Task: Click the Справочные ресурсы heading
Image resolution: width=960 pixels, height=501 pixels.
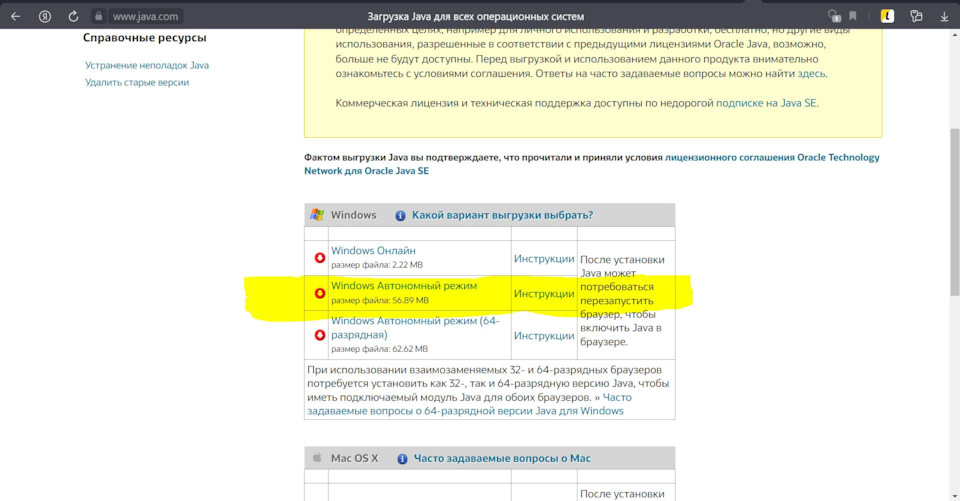Action: (144, 38)
